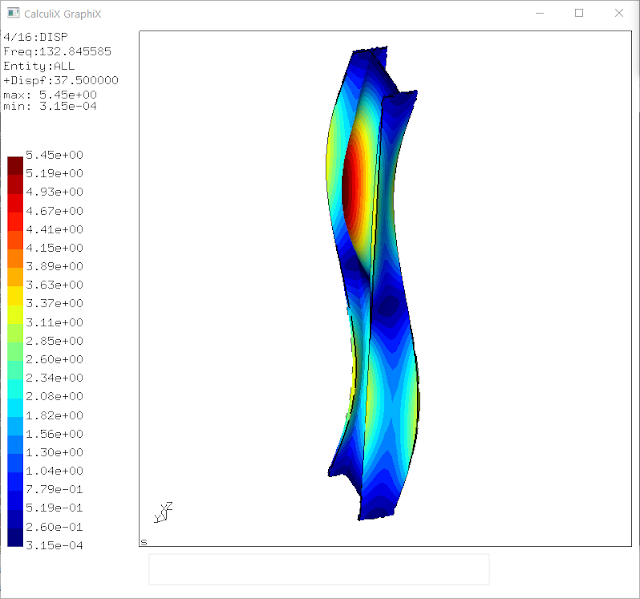Maximize the CalculiX GraphiX window
Screen dimensions: 640x599
pos(579,13)
